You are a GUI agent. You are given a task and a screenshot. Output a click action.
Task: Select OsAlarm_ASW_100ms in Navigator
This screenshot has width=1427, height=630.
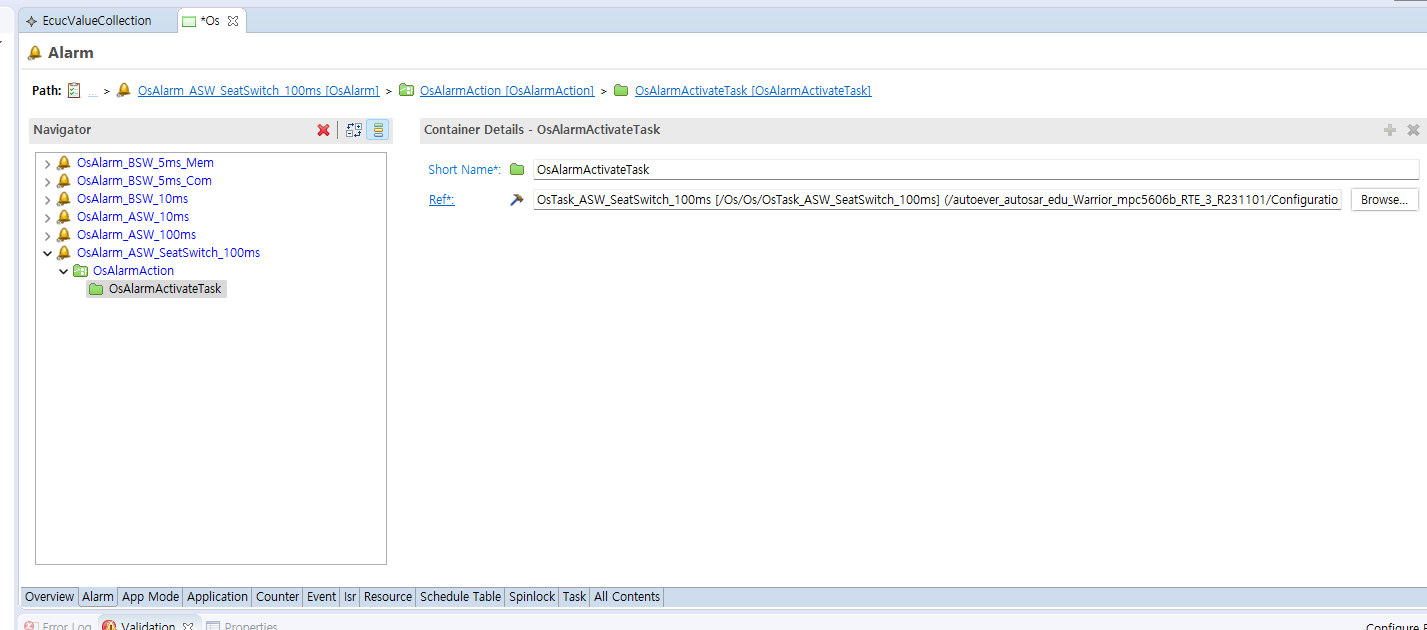[x=136, y=235]
